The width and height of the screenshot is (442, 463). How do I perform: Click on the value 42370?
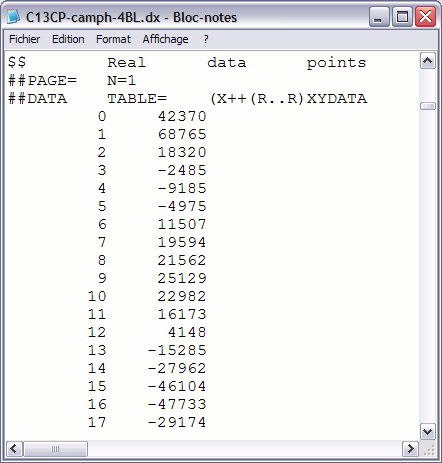182,116
